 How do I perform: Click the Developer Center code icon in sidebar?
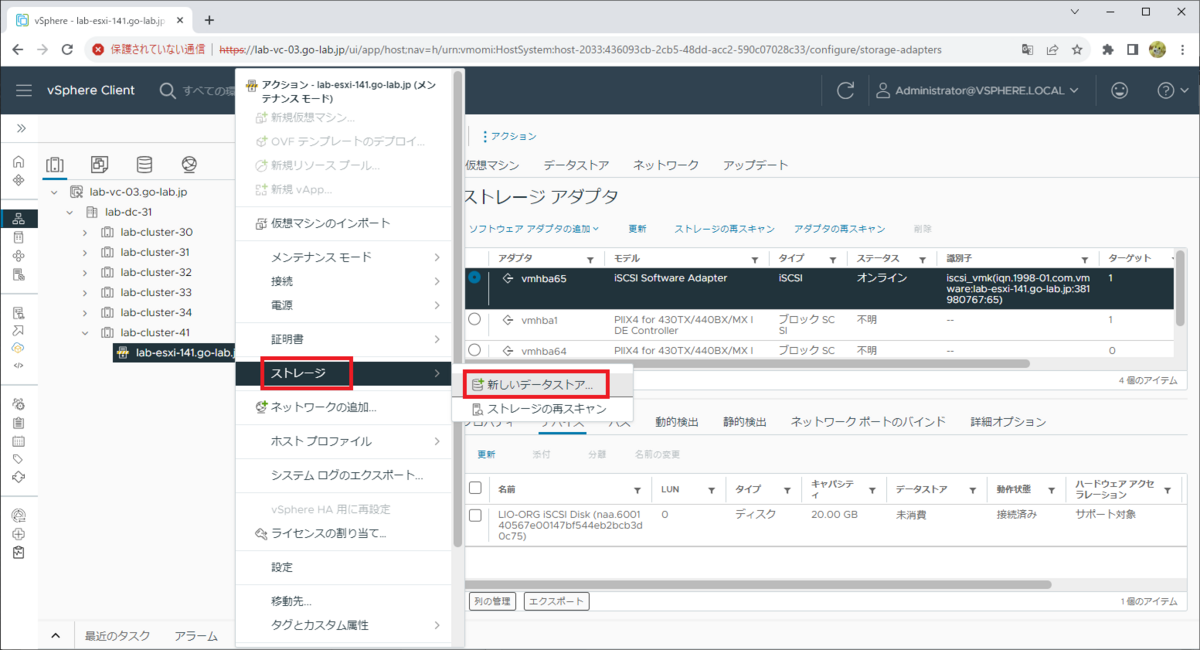[18, 366]
